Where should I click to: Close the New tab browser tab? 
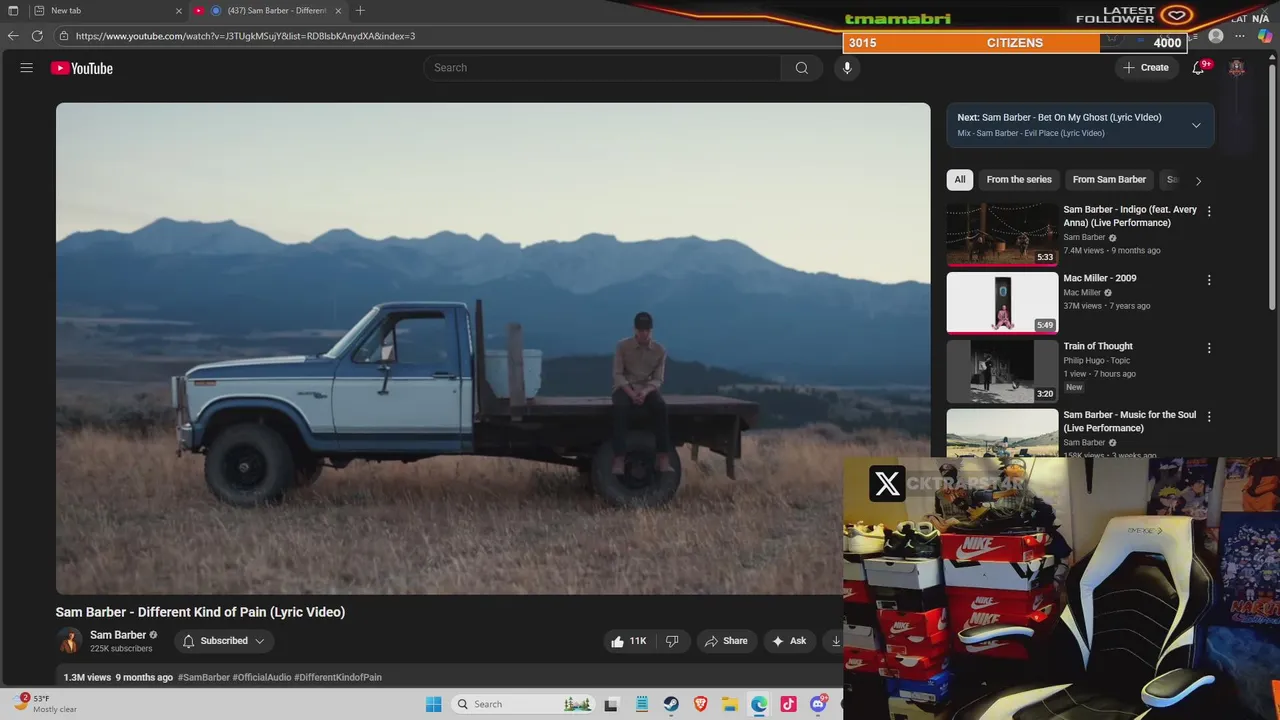179,11
